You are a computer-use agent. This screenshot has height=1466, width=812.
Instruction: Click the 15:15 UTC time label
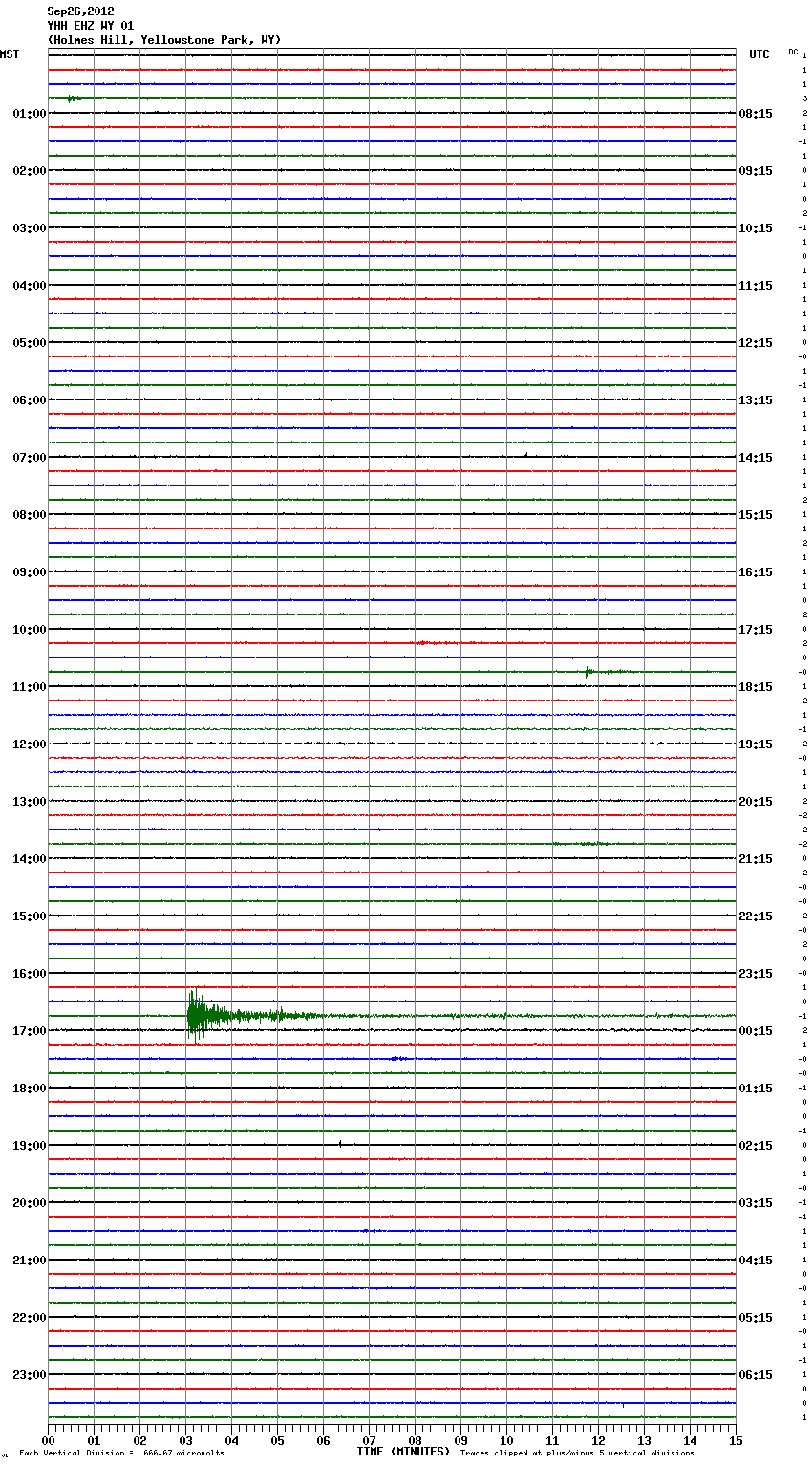[x=756, y=515]
